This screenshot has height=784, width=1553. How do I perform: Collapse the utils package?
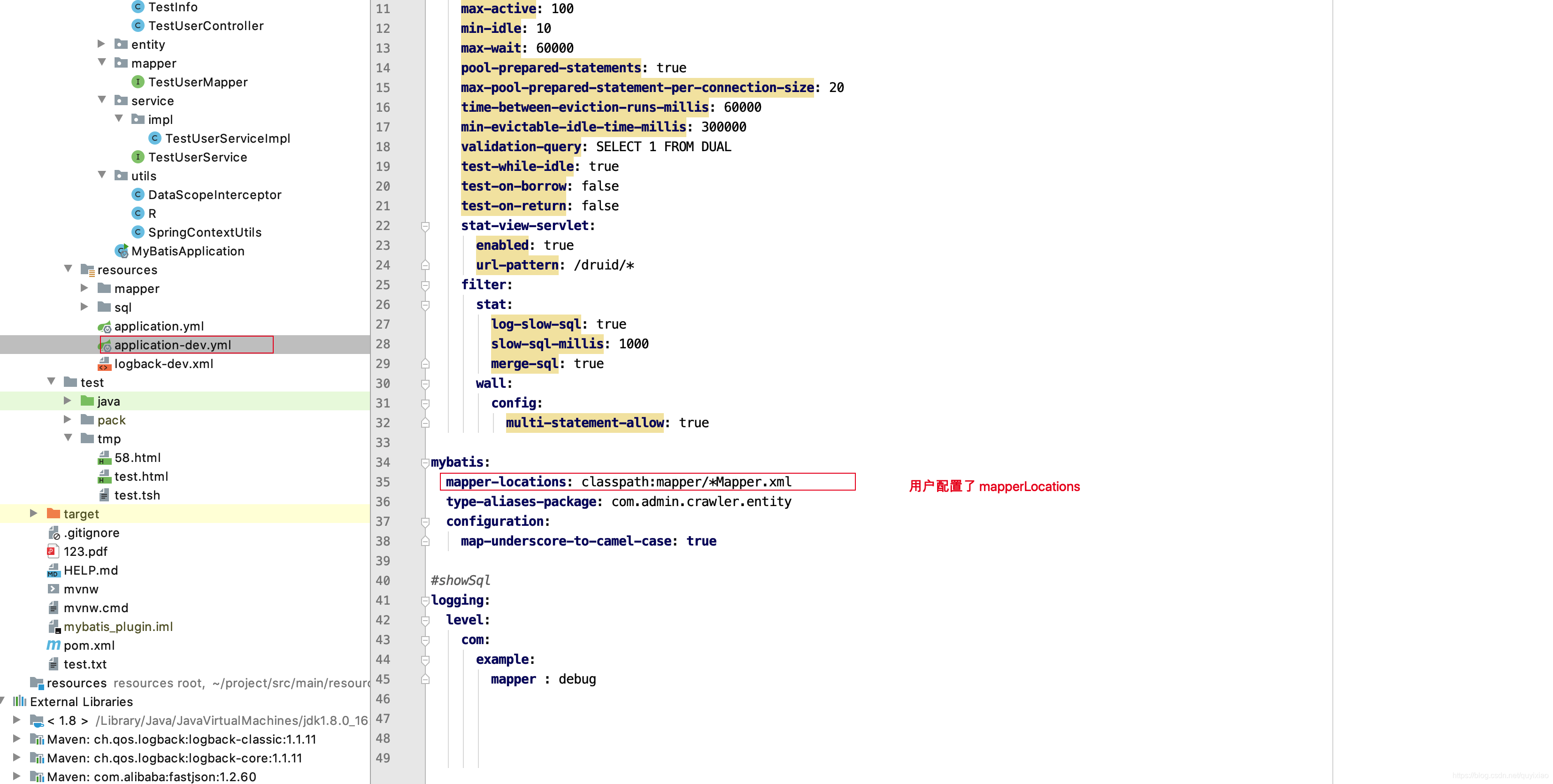101,175
